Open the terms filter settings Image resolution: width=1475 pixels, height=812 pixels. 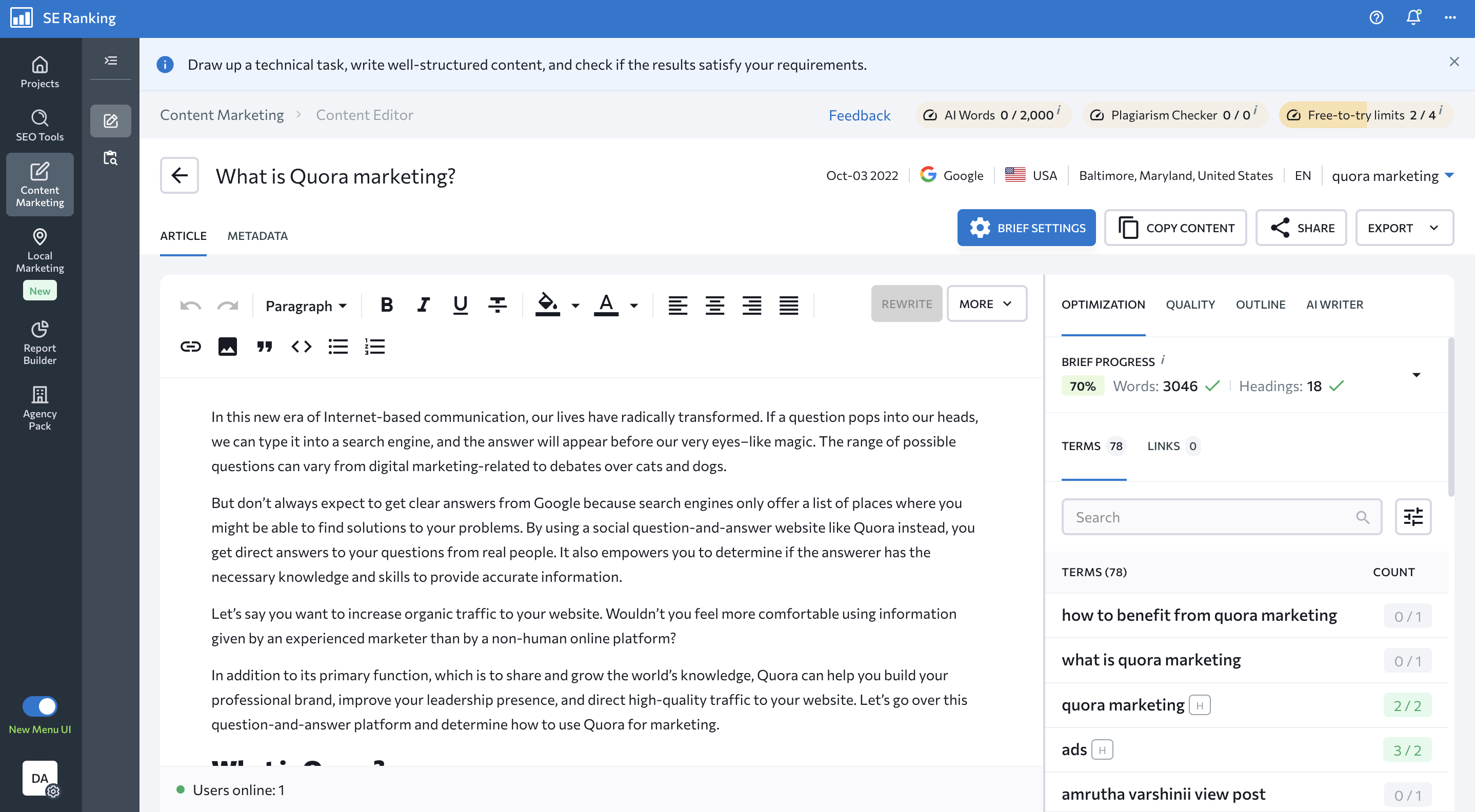[x=1412, y=517]
